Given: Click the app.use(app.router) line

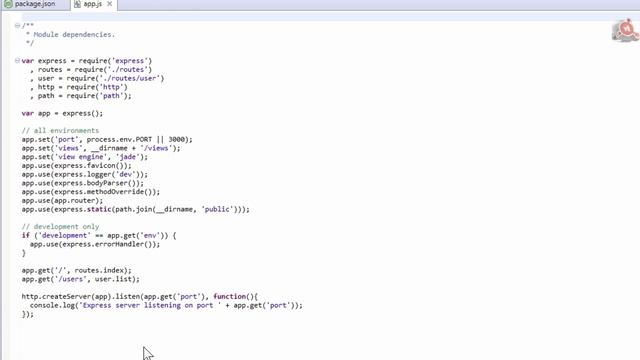Looking at the screenshot, I should point(62,200).
